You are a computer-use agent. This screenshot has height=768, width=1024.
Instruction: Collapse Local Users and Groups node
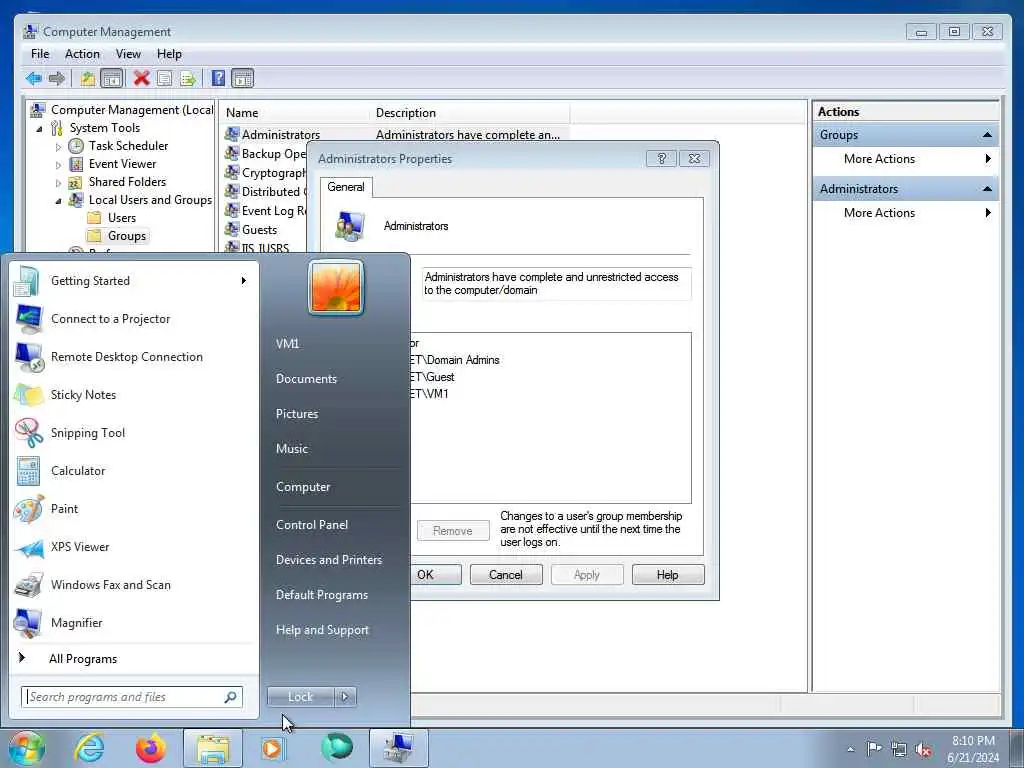58,201
